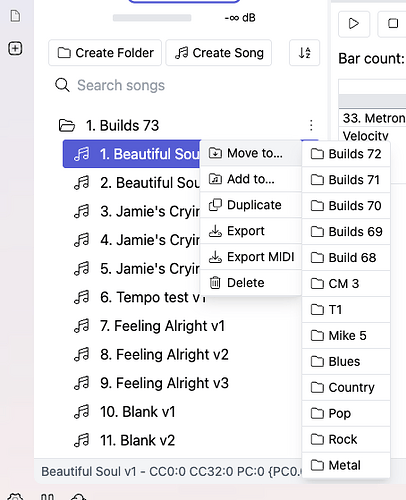Open the Add to... submenu
Viewport: 406px width, 500px height.
coord(251,179)
